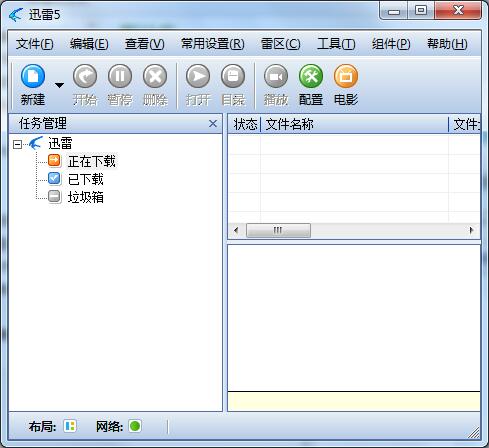Screen dimensions: 489x448
Task: Click the horizontal scrollbar thumb in file list
Action: pyautogui.click(x=278, y=230)
